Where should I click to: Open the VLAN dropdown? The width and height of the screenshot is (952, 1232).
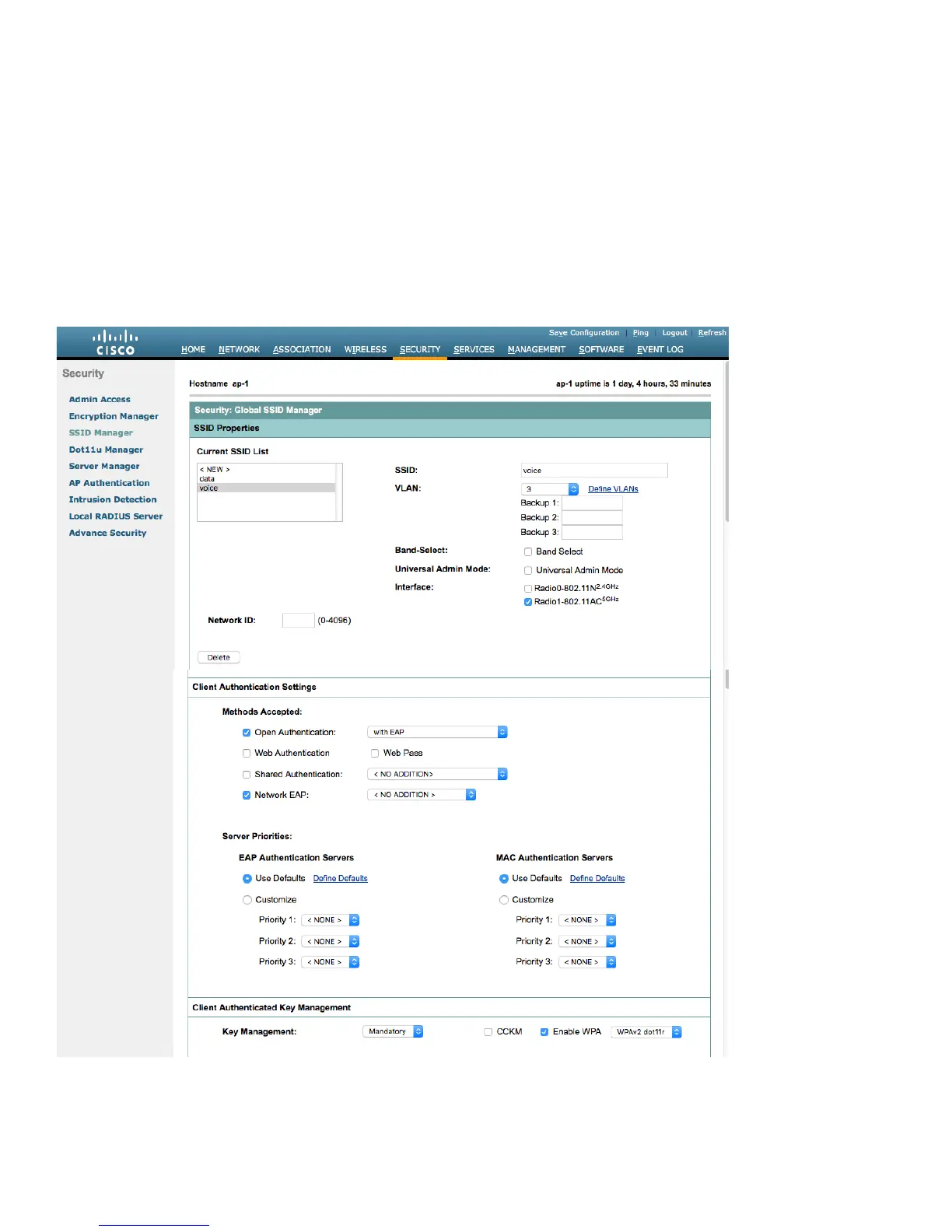[x=550, y=489]
